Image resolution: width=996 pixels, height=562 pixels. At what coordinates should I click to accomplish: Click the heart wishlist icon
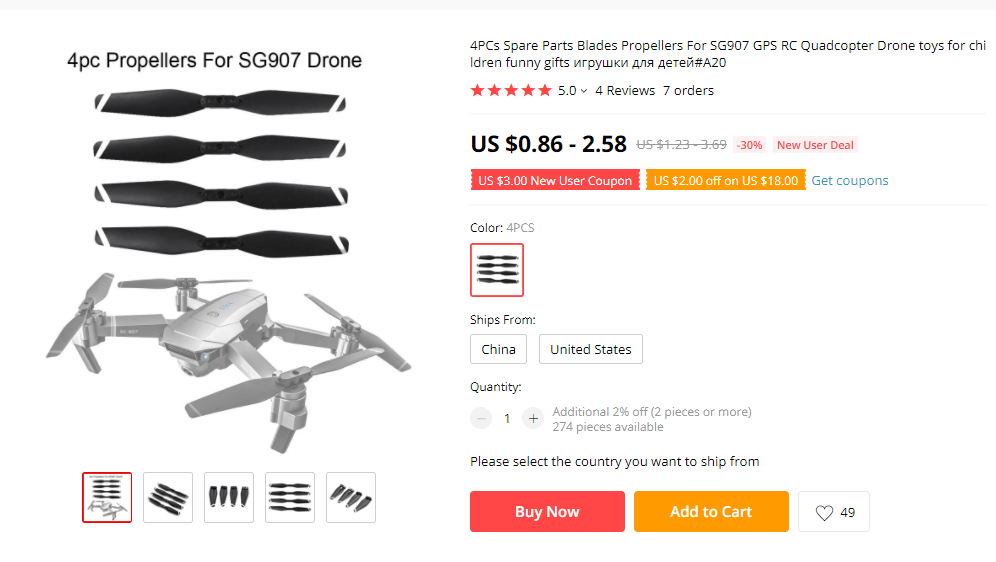pyautogui.click(x=824, y=512)
